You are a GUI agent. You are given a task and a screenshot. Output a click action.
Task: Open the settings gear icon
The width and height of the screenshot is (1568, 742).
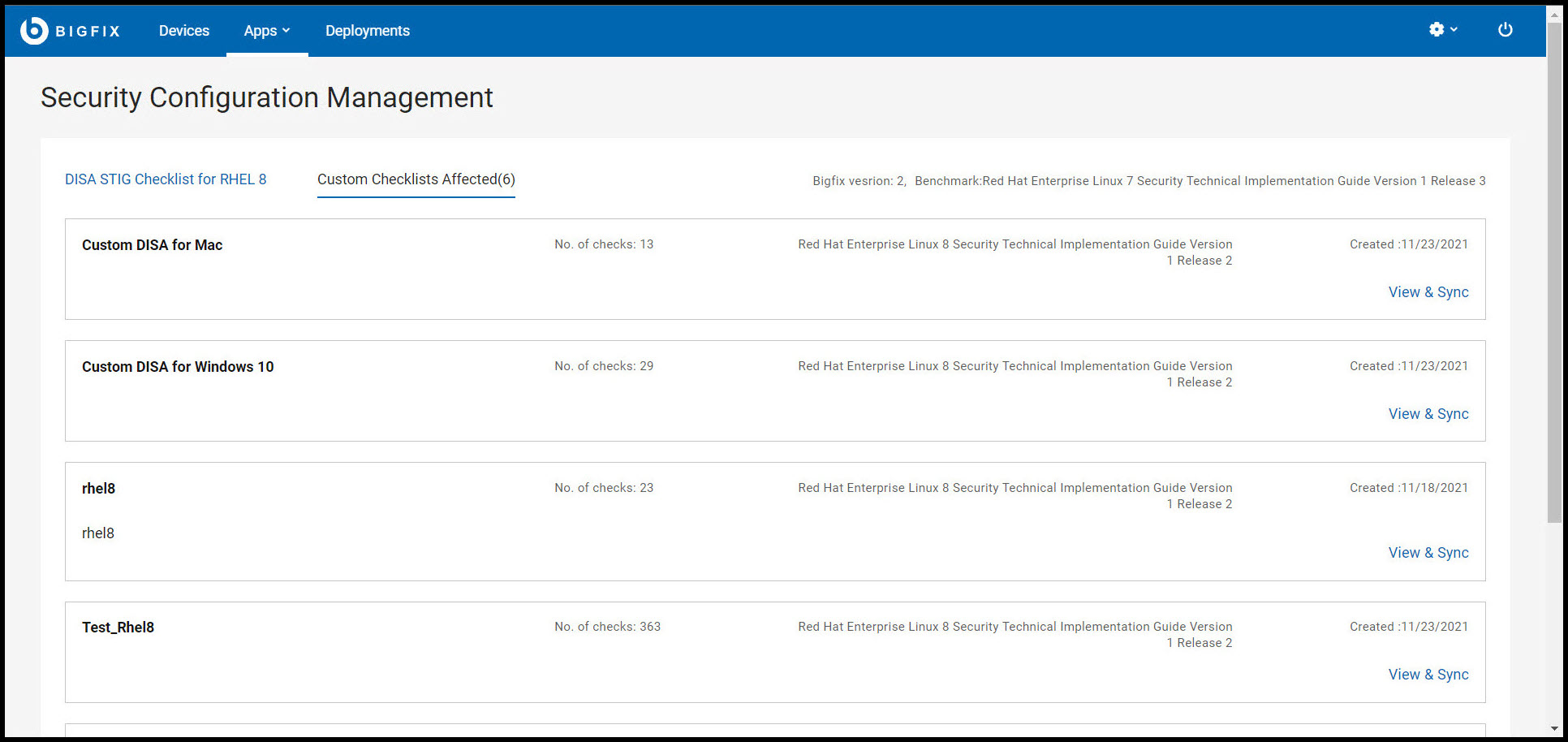(1437, 29)
